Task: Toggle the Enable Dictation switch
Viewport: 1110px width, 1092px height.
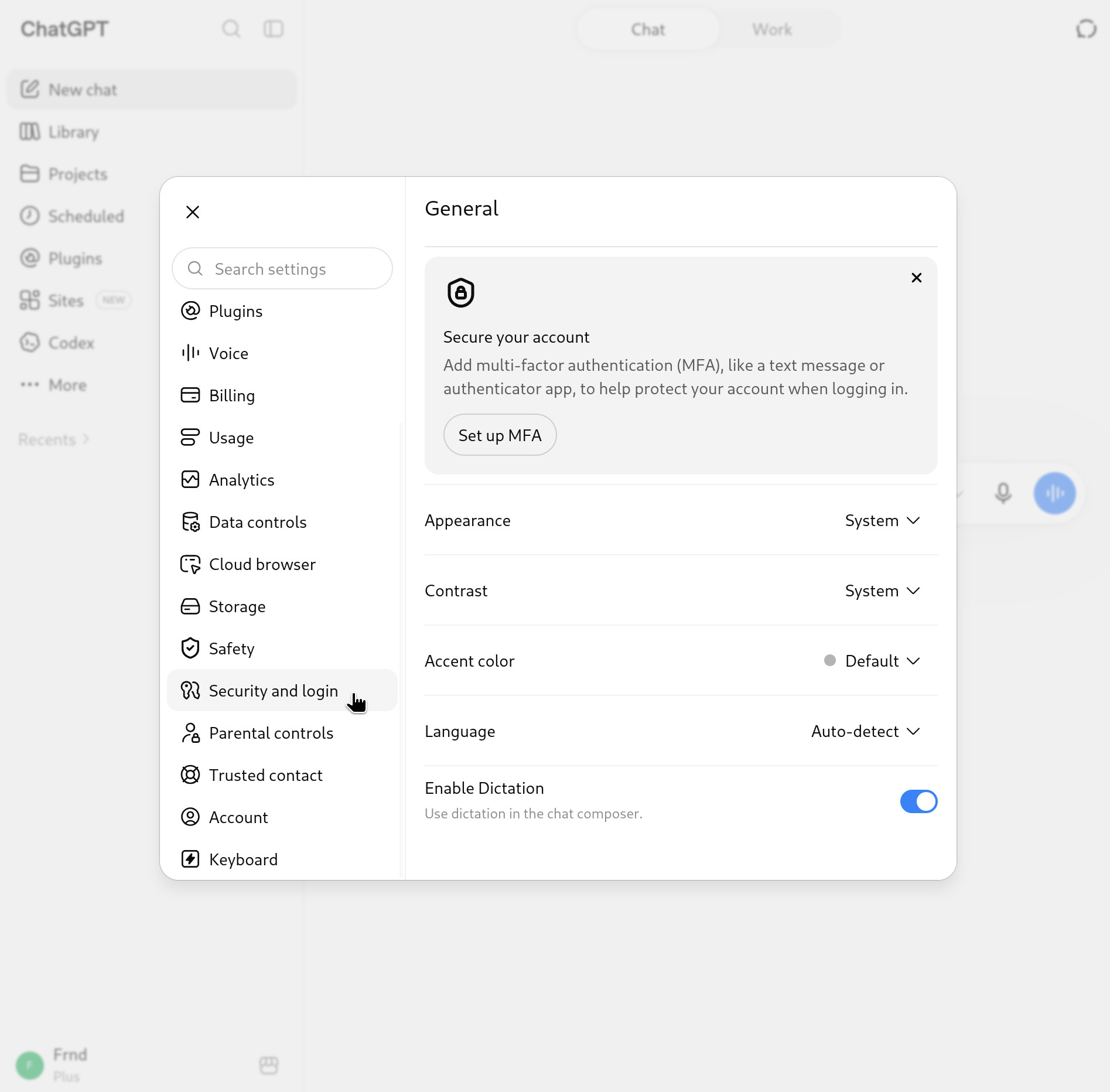Action: pos(918,801)
